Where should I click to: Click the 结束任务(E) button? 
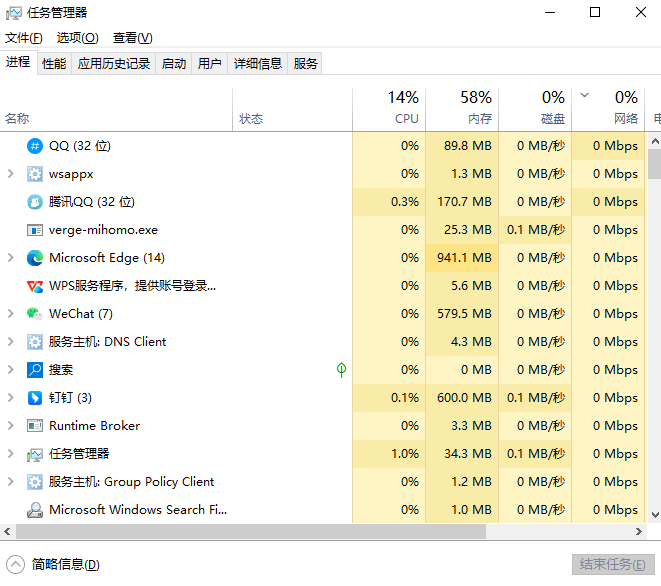[613, 564]
